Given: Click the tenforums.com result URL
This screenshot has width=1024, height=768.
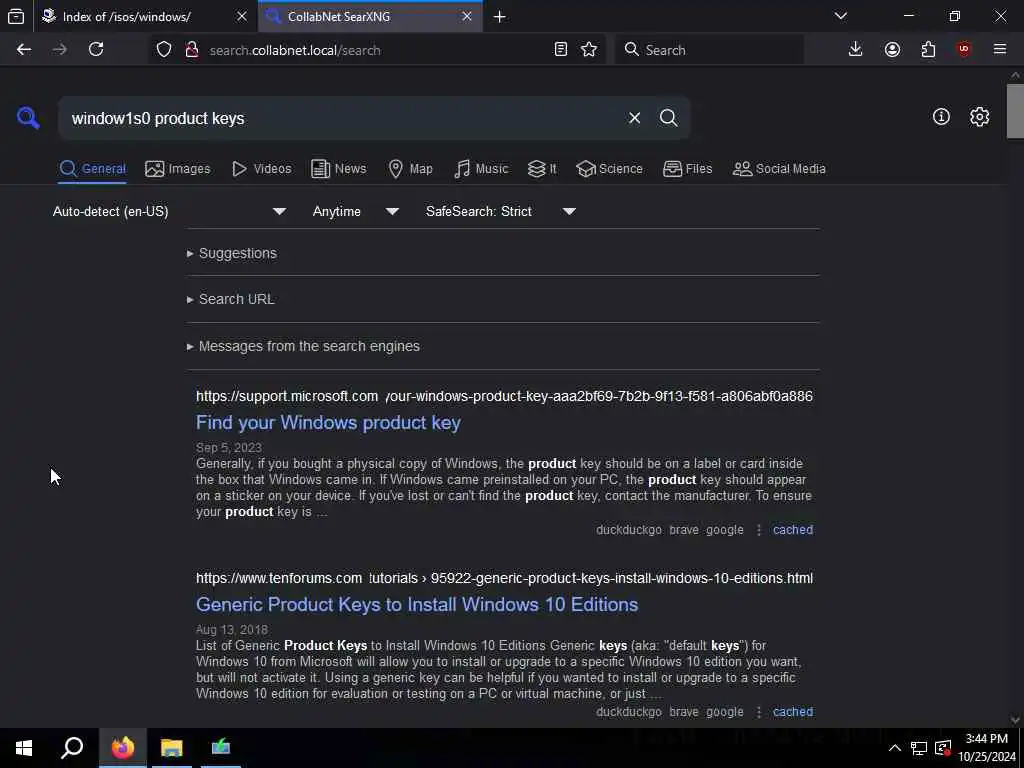Looking at the screenshot, I should pos(504,579).
